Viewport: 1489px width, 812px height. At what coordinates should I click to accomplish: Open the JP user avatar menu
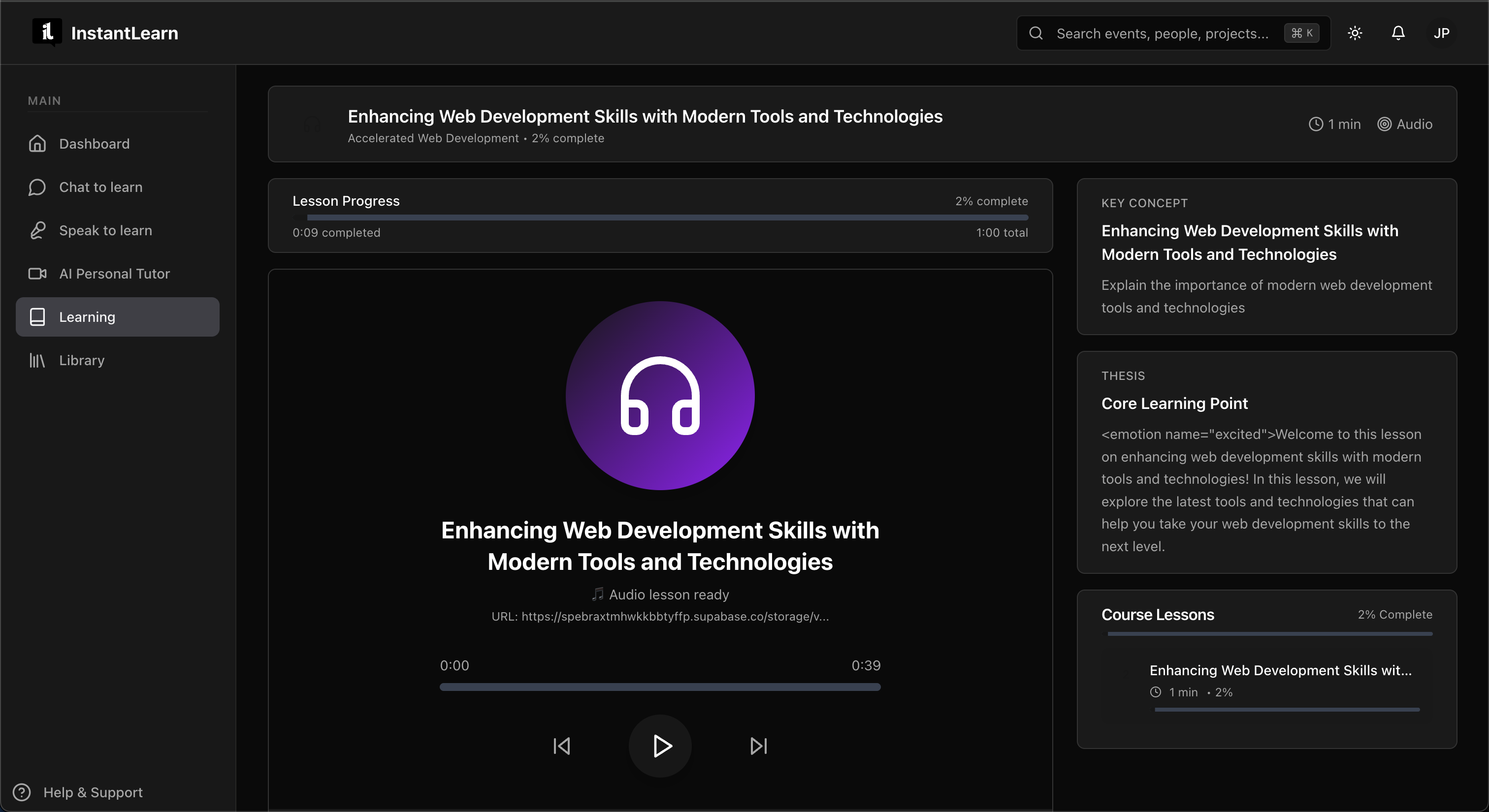(x=1441, y=33)
